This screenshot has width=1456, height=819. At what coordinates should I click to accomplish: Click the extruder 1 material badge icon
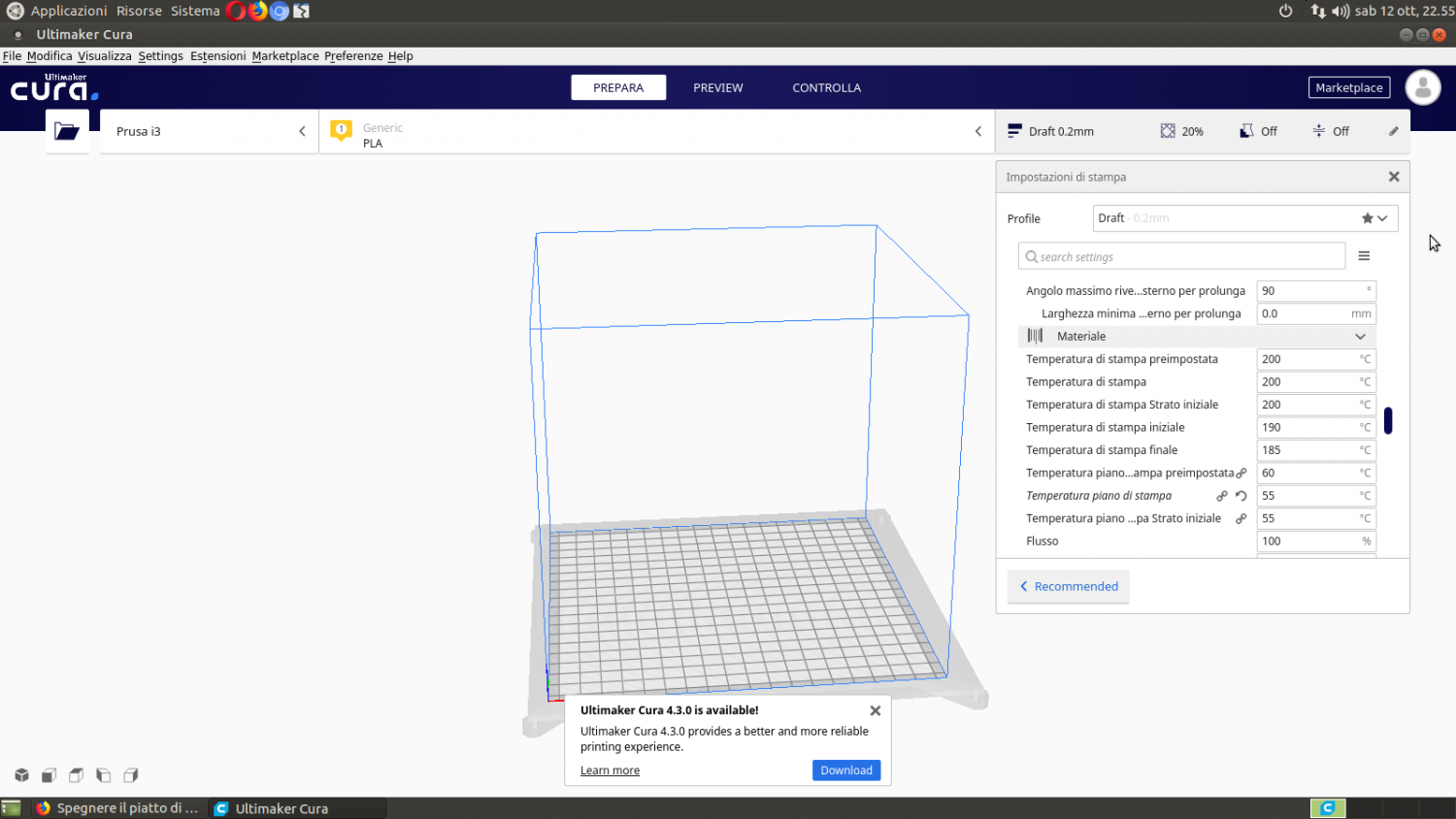[x=341, y=130]
